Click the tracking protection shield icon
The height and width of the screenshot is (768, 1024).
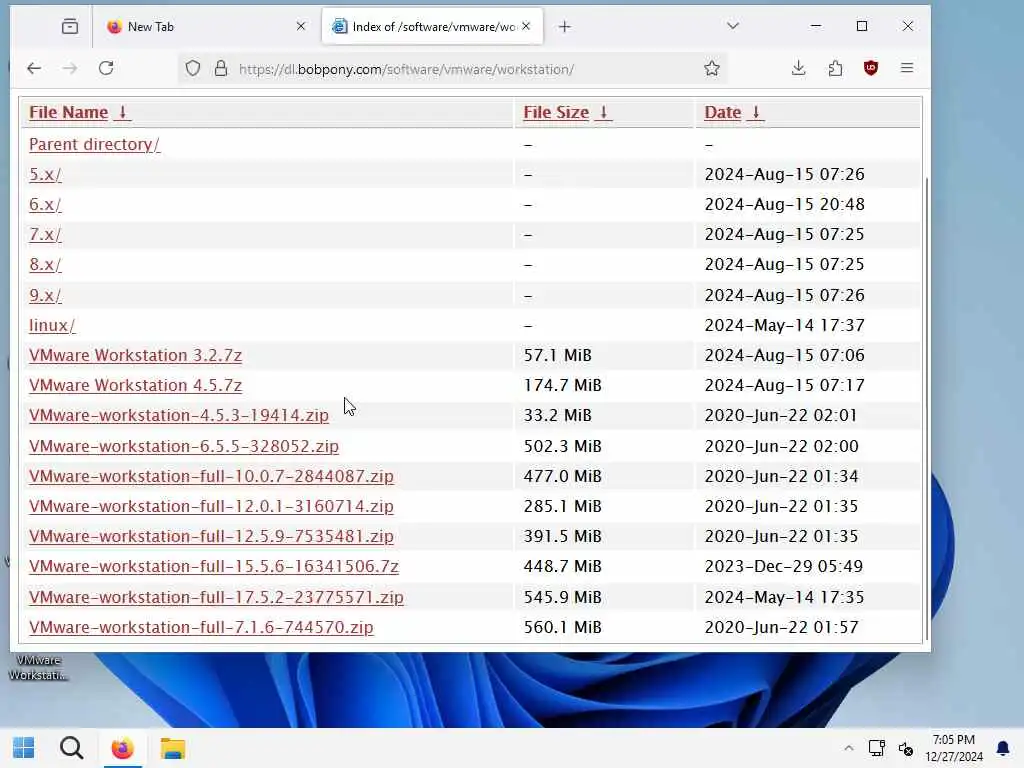[x=193, y=69]
